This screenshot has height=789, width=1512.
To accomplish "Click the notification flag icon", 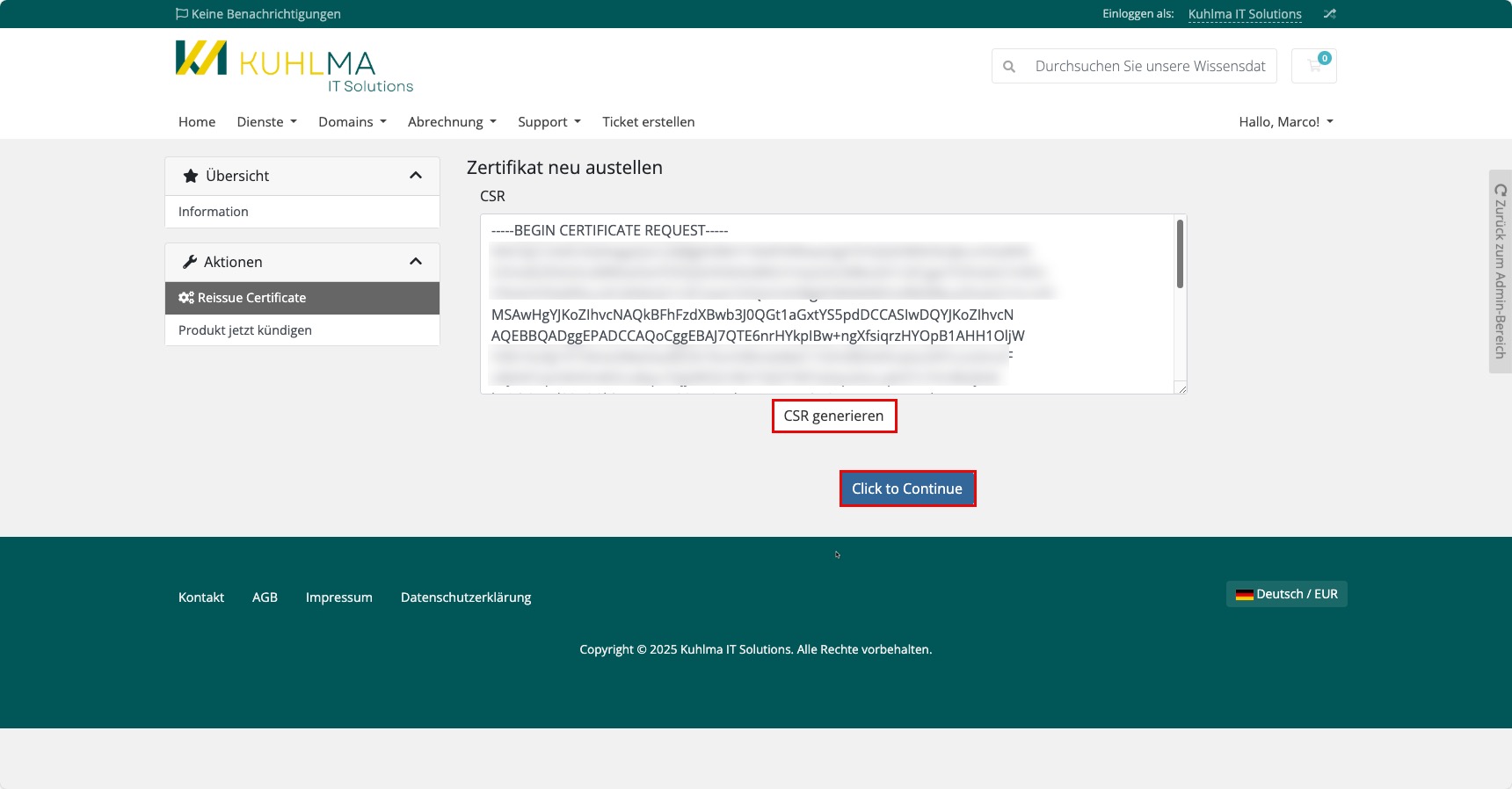I will point(181,14).
